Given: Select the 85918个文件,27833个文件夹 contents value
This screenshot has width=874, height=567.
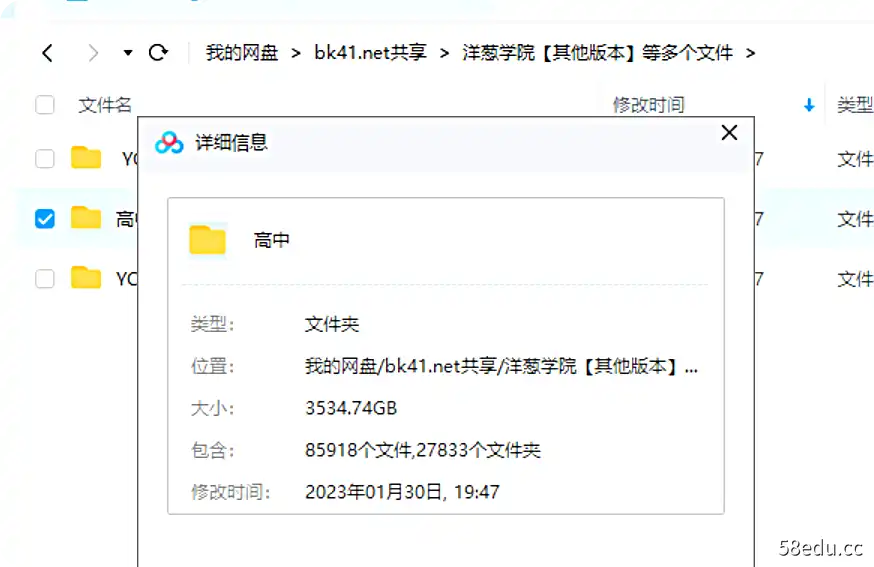Looking at the screenshot, I should 423,450.
